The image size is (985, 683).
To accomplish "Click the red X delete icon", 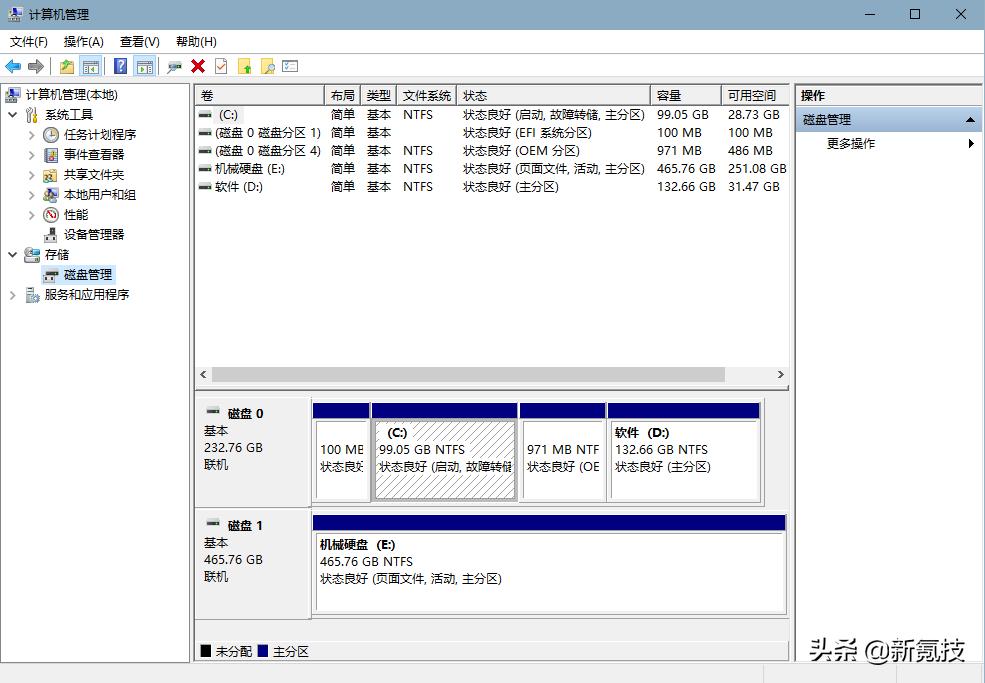I will (x=198, y=66).
